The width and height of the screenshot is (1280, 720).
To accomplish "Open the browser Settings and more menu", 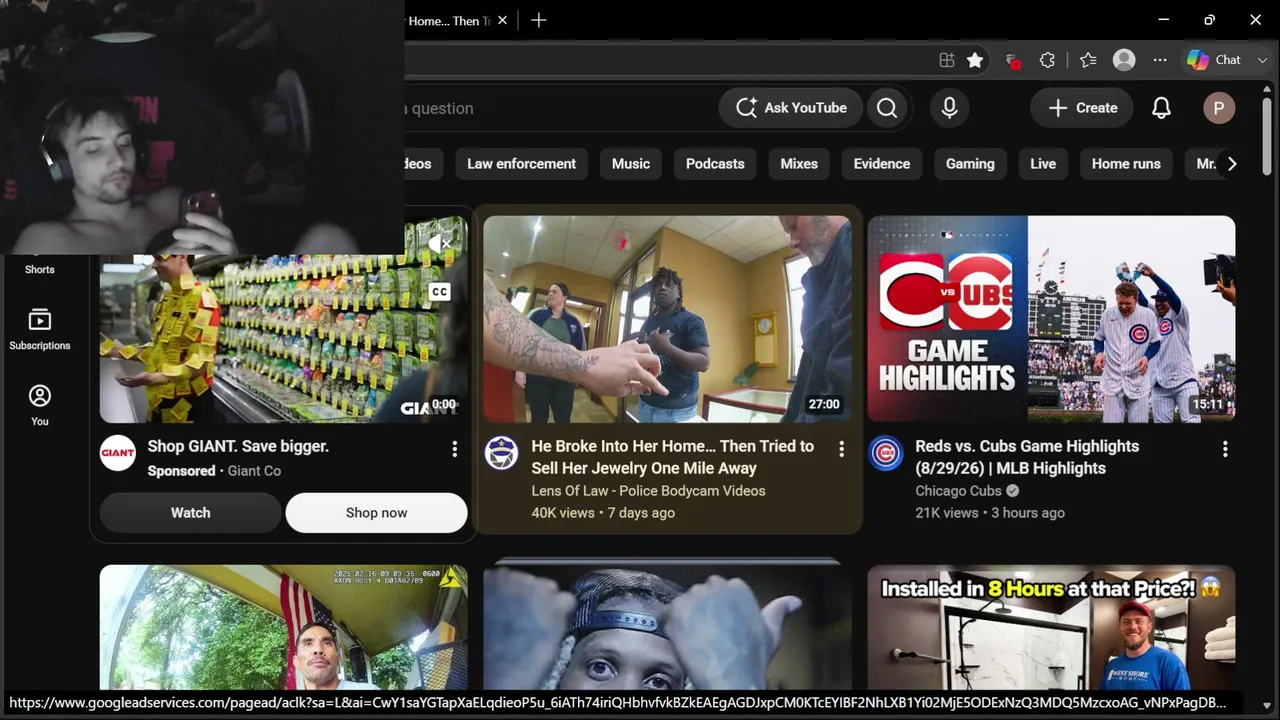I will pyautogui.click(x=1160, y=60).
